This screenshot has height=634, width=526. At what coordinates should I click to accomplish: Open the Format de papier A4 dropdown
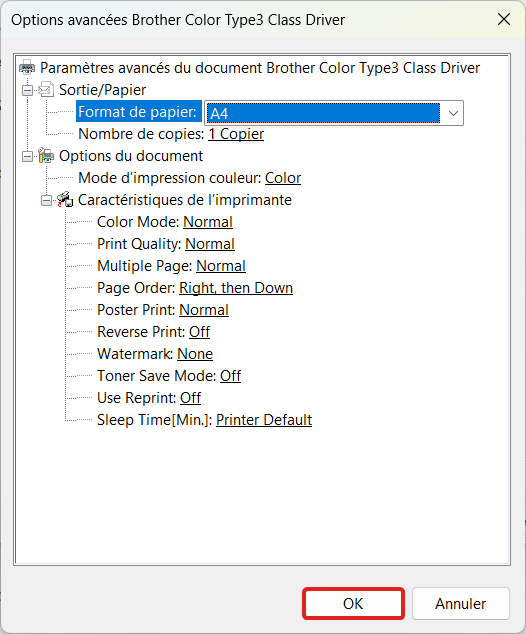tap(334, 113)
